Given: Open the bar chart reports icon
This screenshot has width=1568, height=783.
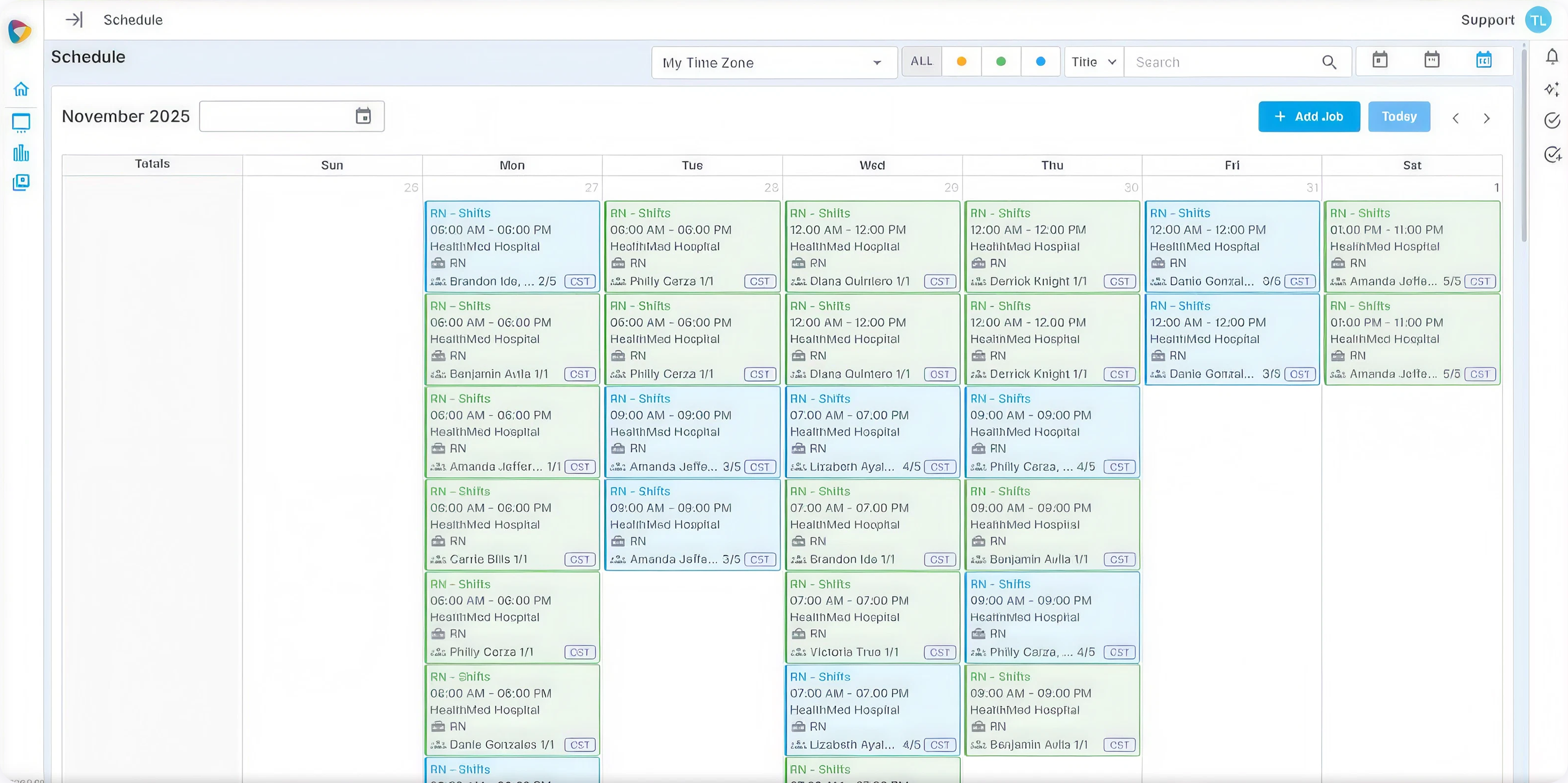Looking at the screenshot, I should 21,153.
